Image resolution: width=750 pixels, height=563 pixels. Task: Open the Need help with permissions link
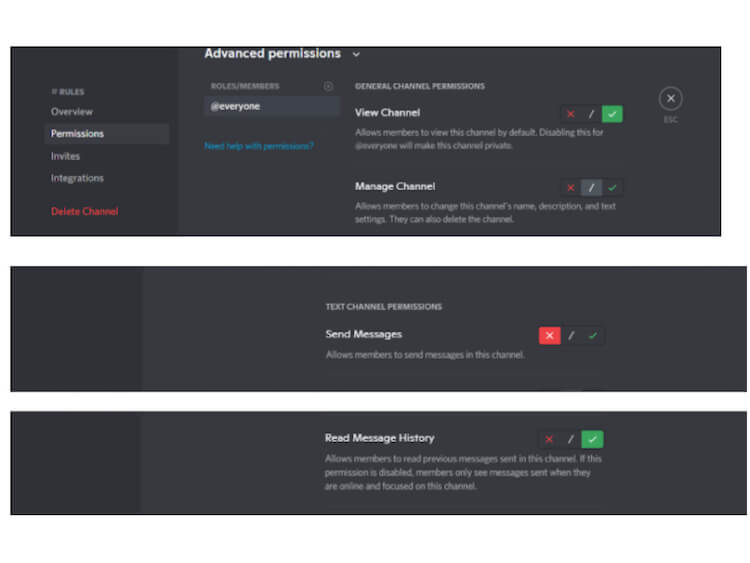pyautogui.click(x=259, y=146)
